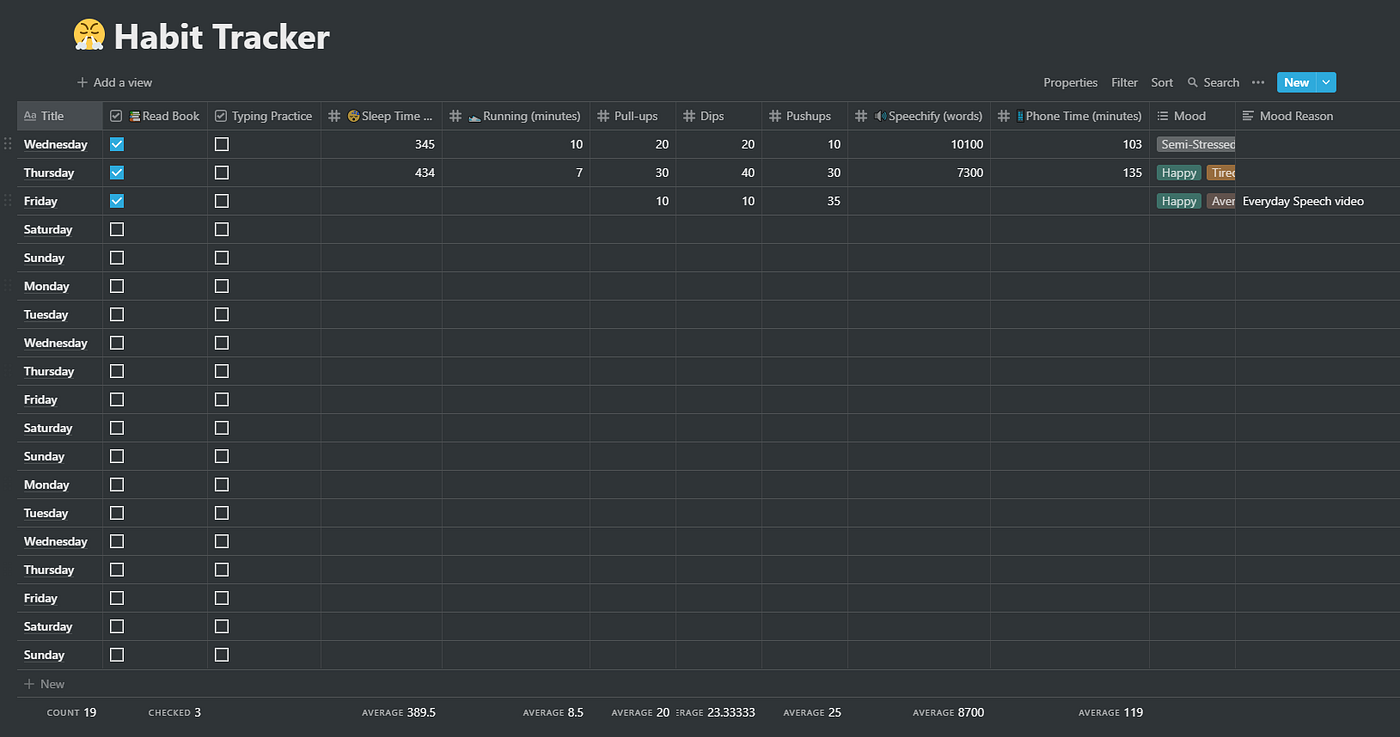Open the three-dot more options menu
The height and width of the screenshot is (737, 1400).
pos(1258,83)
